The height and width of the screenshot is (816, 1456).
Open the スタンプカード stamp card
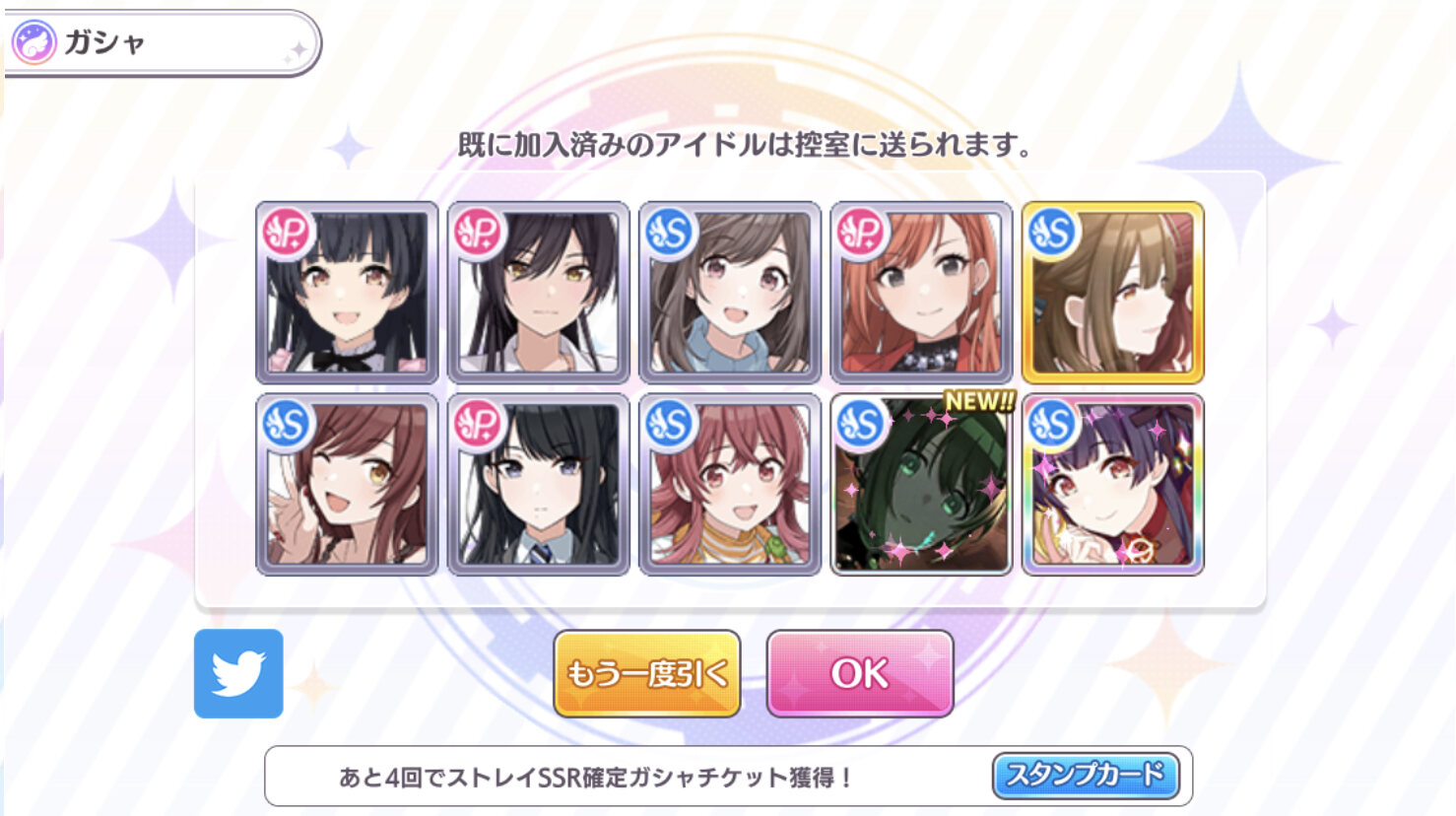(x=1086, y=776)
